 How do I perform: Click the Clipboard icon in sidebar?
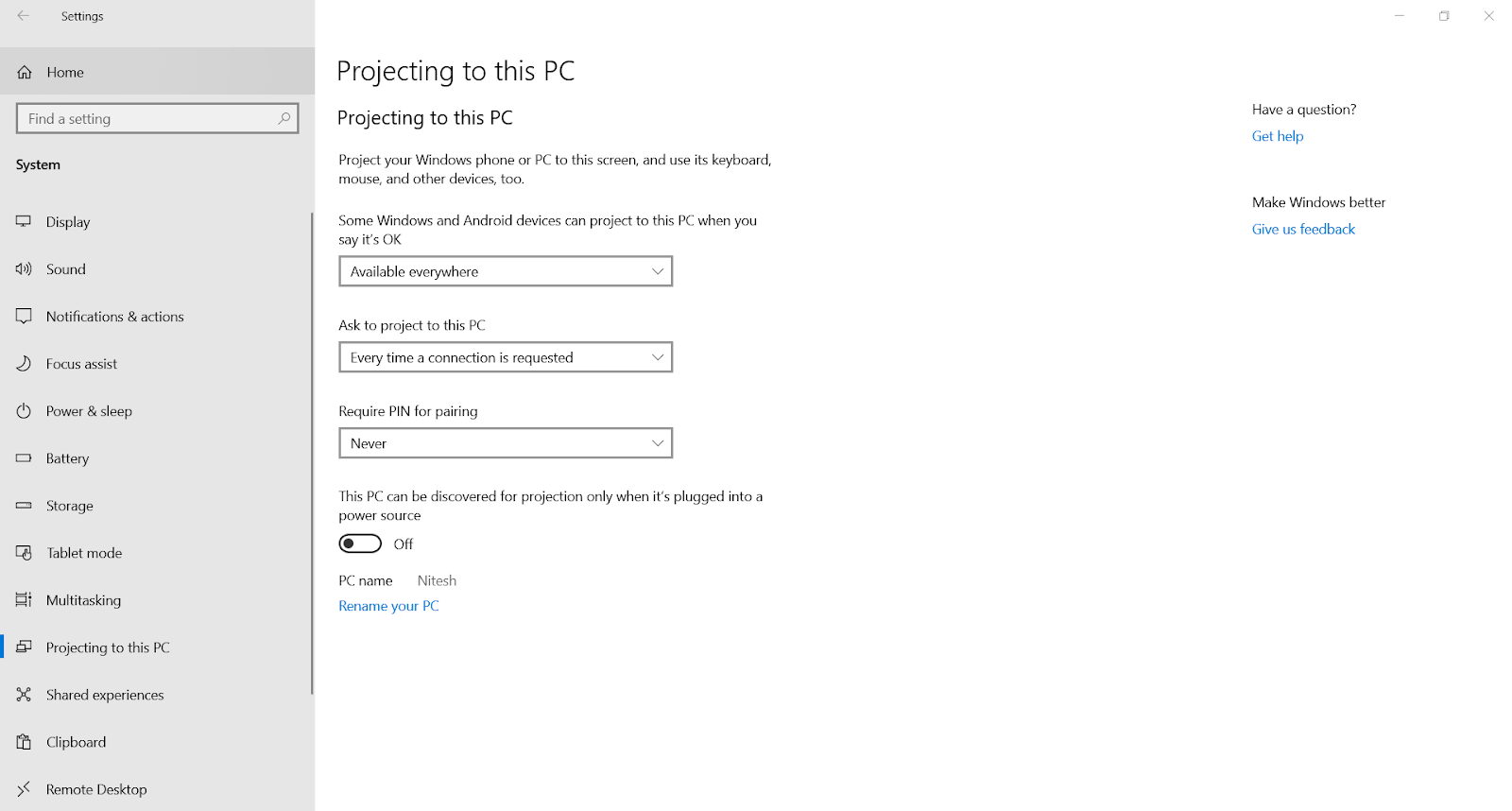click(24, 742)
